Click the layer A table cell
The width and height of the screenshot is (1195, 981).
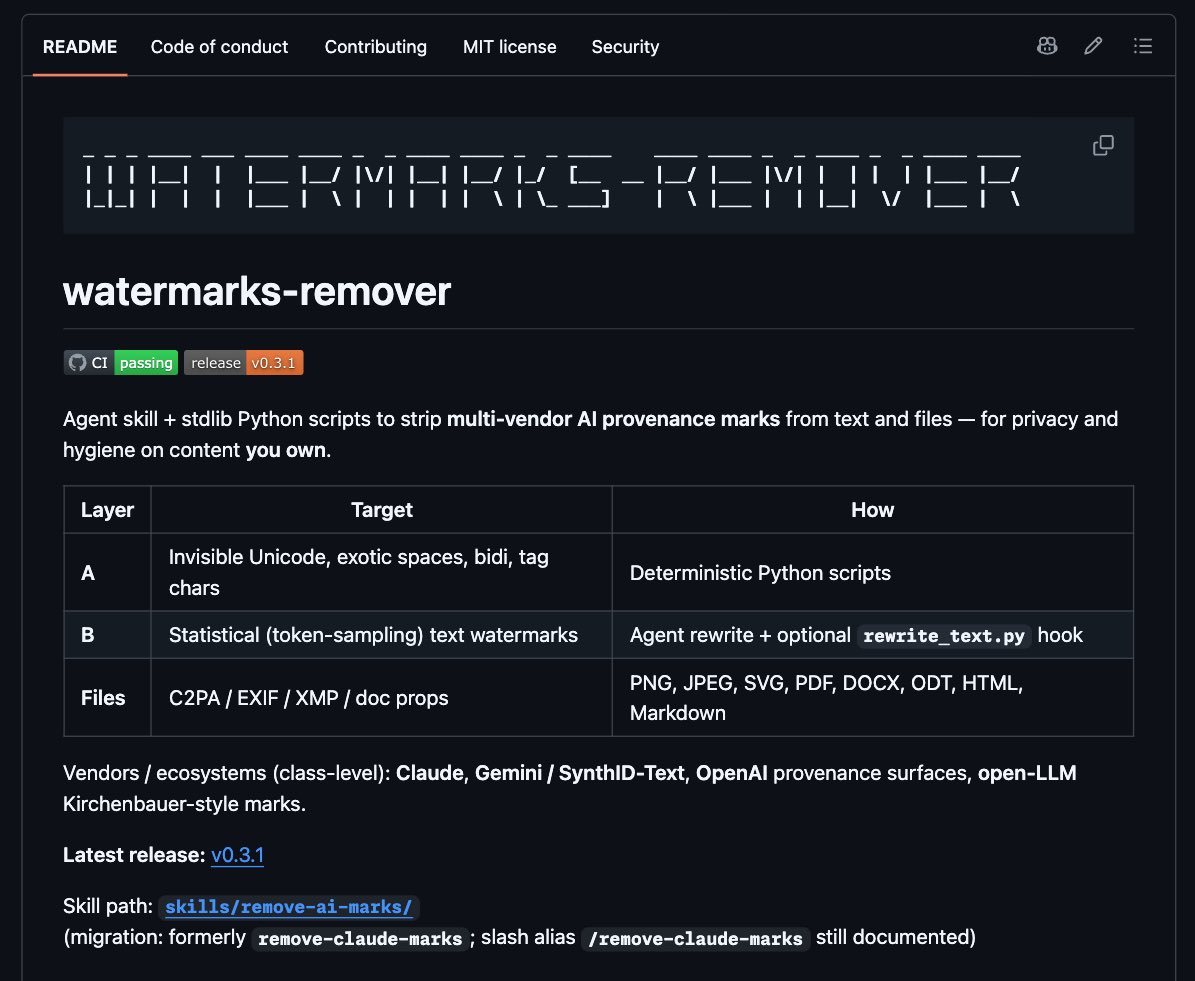[107, 572]
